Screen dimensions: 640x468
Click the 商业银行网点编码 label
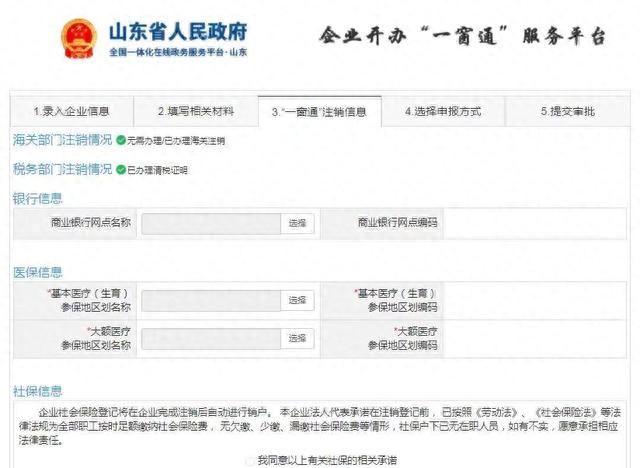coord(398,222)
